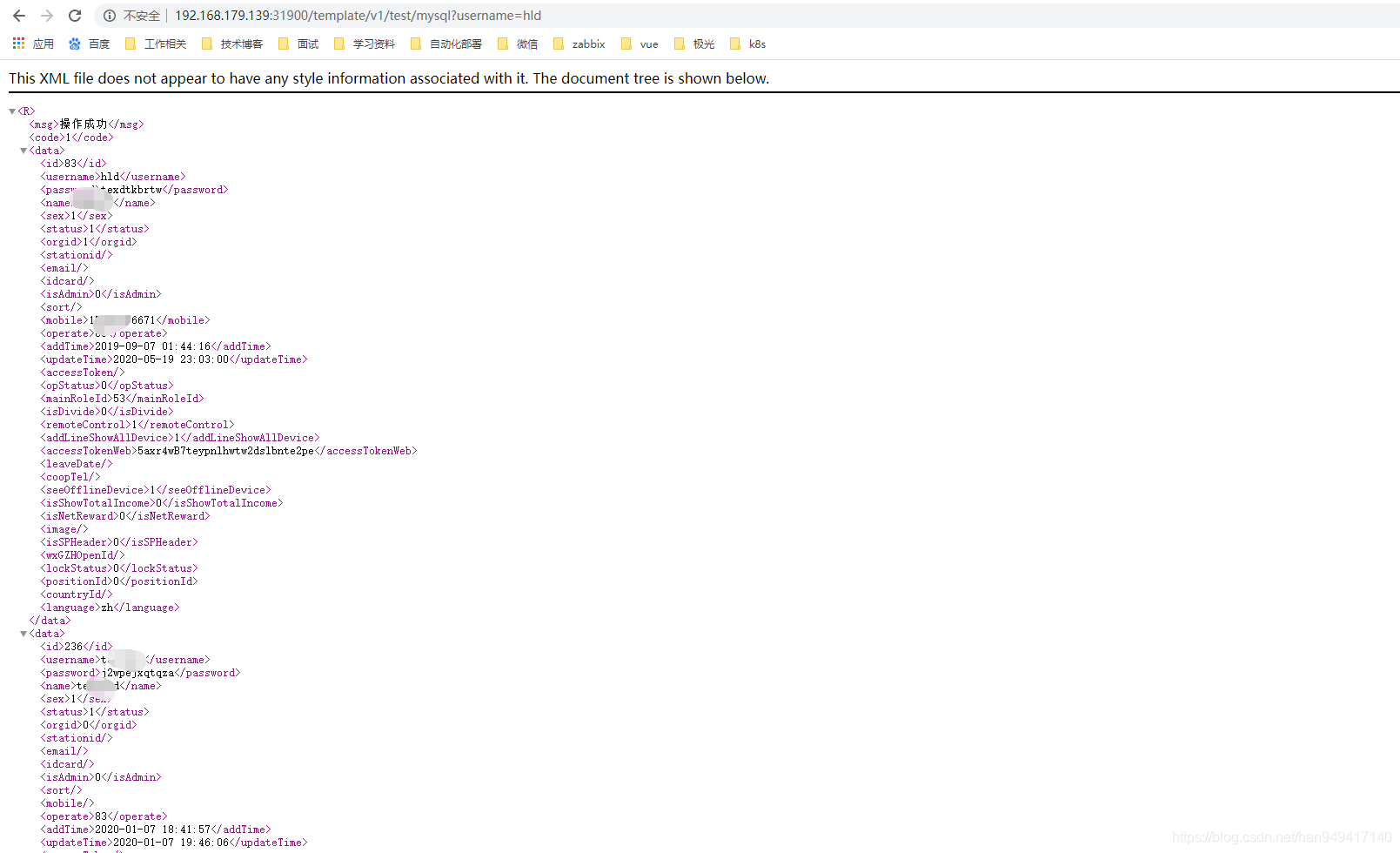Open the Apps grid icon in bookmarks bar

18,44
